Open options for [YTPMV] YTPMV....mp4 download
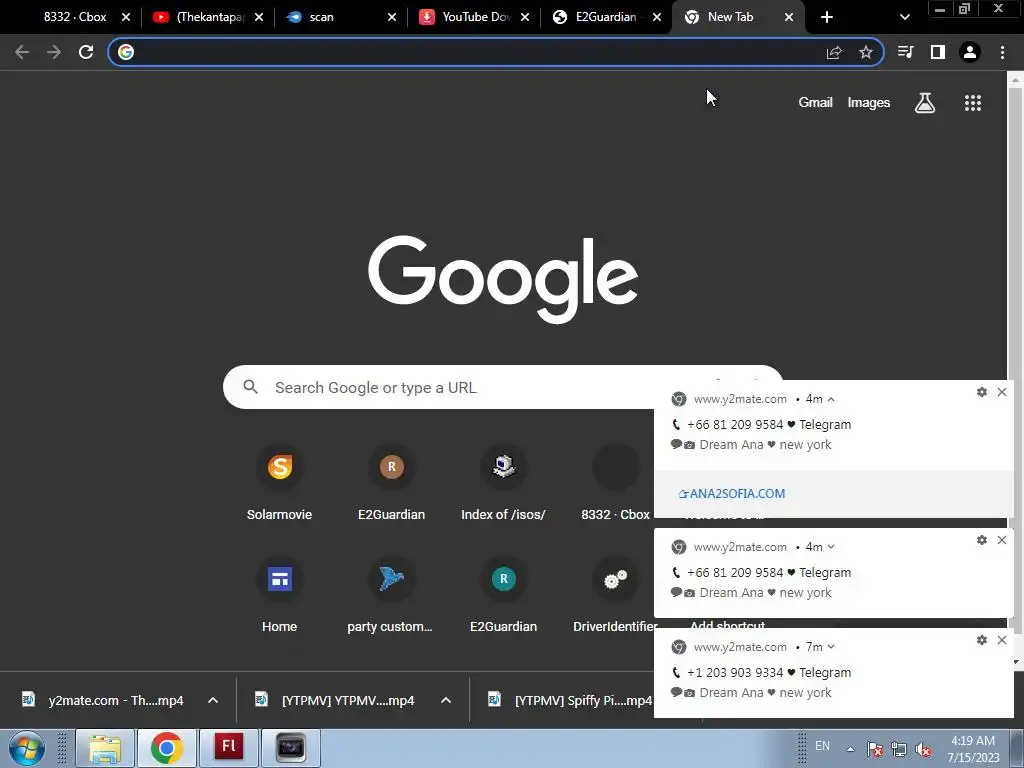 coord(446,700)
